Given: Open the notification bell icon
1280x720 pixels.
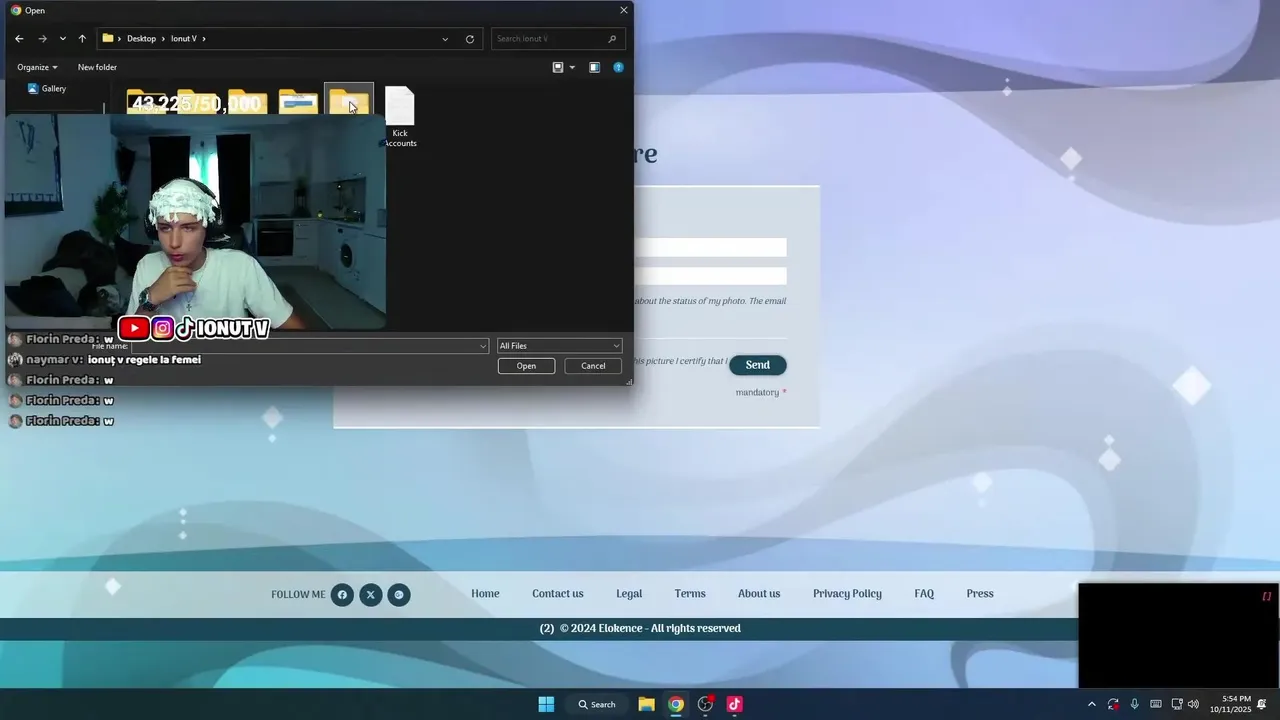Looking at the screenshot, I should pyautogui.click(x=1262, y=704).
